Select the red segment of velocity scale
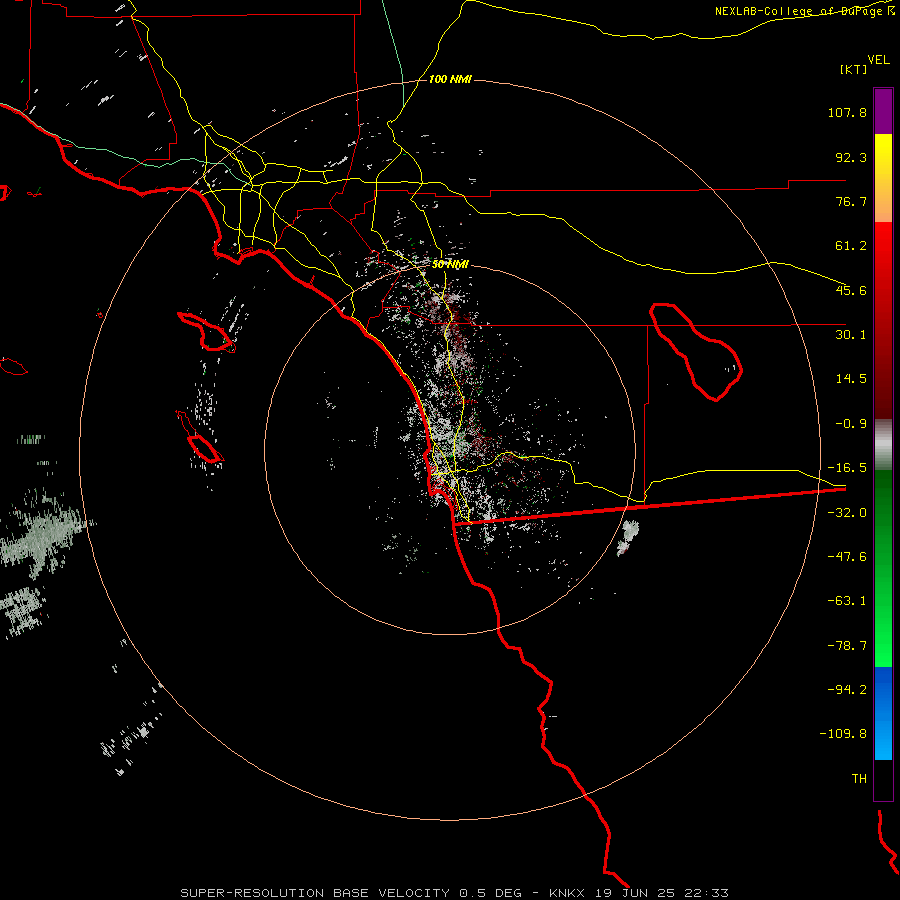 click(x=883, y=320)
